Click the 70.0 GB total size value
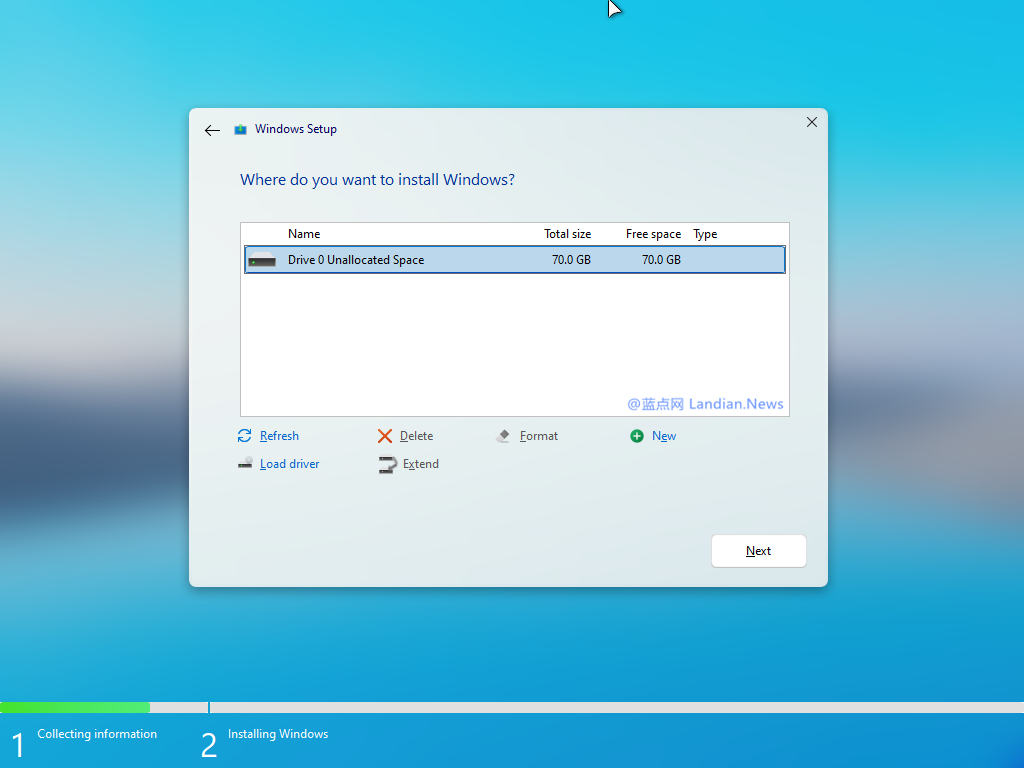This screenshot has height=768, width=1024. point(571,259)
